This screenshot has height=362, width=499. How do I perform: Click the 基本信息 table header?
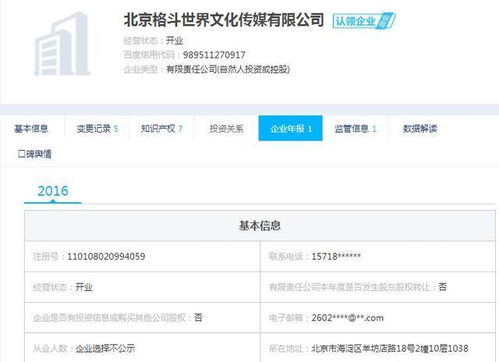[x=260, y=226]
